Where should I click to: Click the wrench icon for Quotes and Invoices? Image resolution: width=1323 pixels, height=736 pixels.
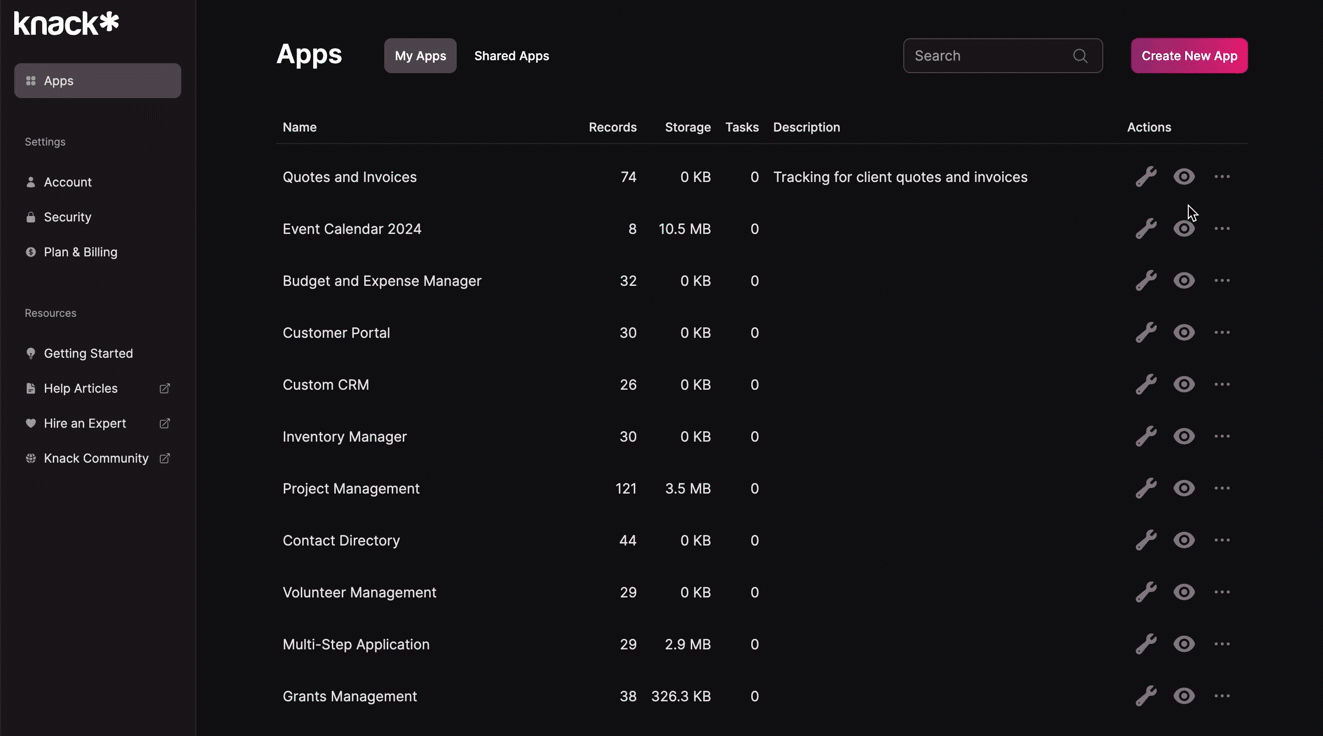click(x=1146, y=177)
